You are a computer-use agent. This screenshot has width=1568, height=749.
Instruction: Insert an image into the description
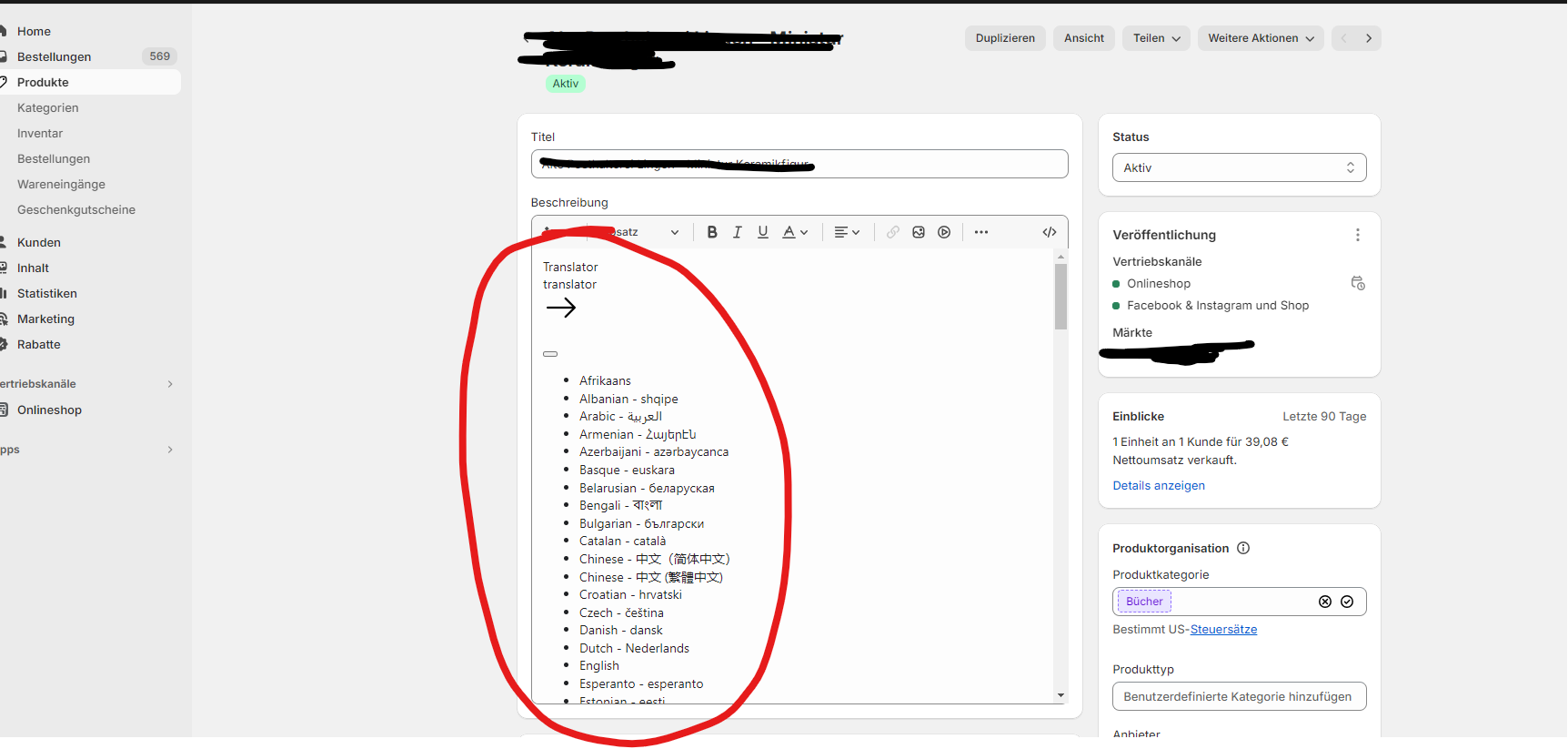tap(919, 232)
